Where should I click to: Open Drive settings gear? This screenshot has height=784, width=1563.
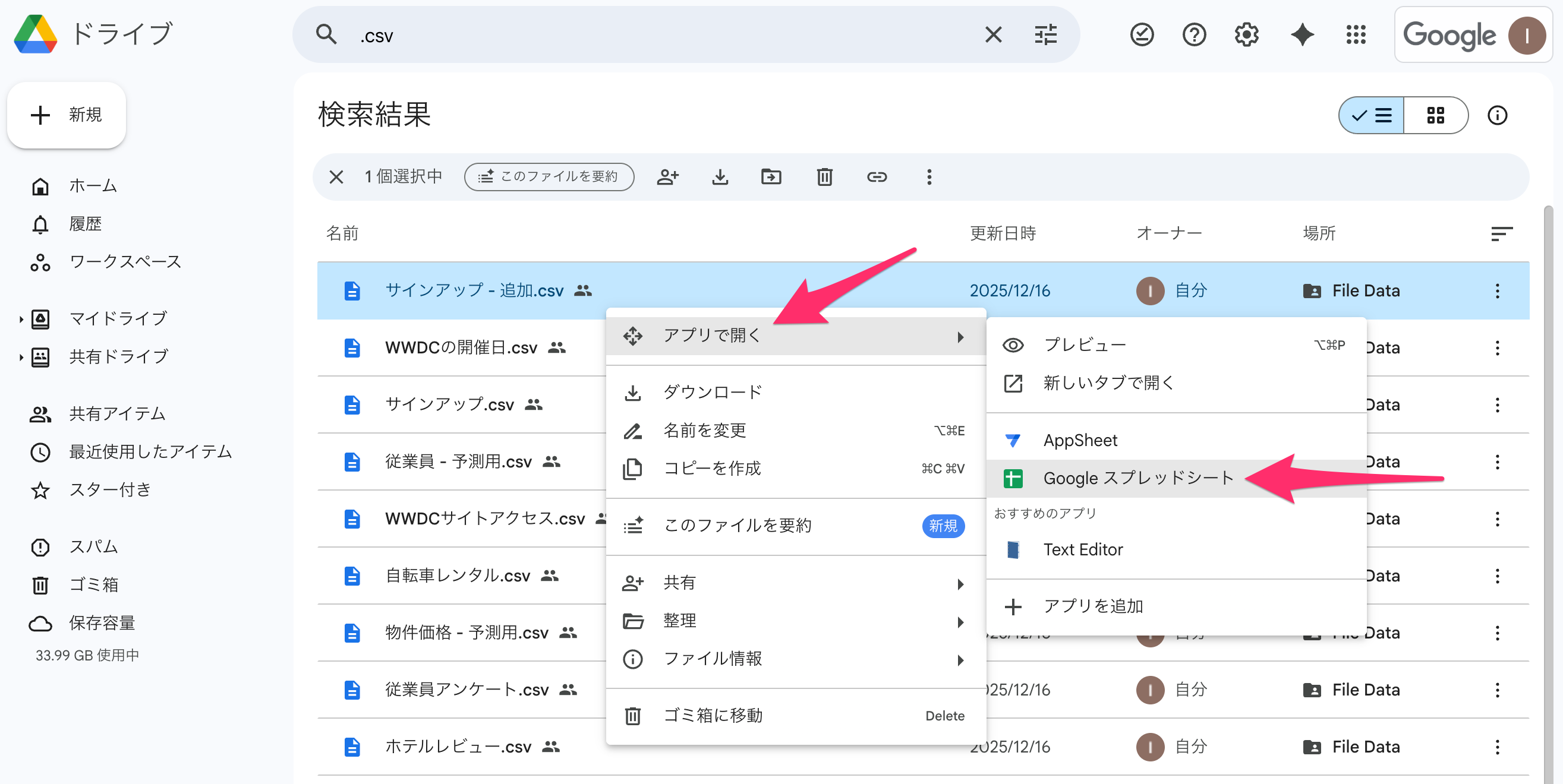click(x=1246, y=34)
